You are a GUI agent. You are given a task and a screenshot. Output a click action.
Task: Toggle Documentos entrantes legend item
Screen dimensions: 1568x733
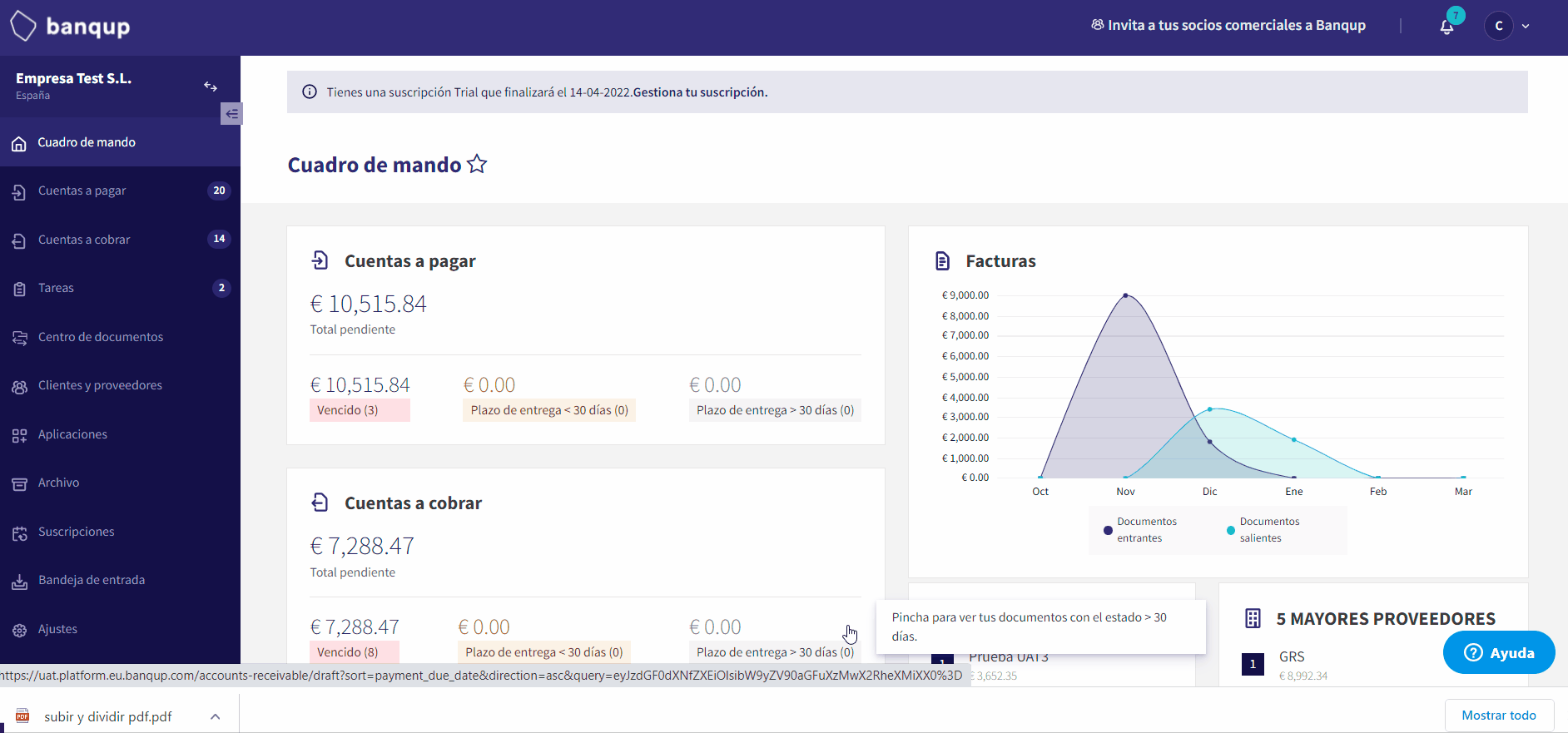coord(1140,530)
